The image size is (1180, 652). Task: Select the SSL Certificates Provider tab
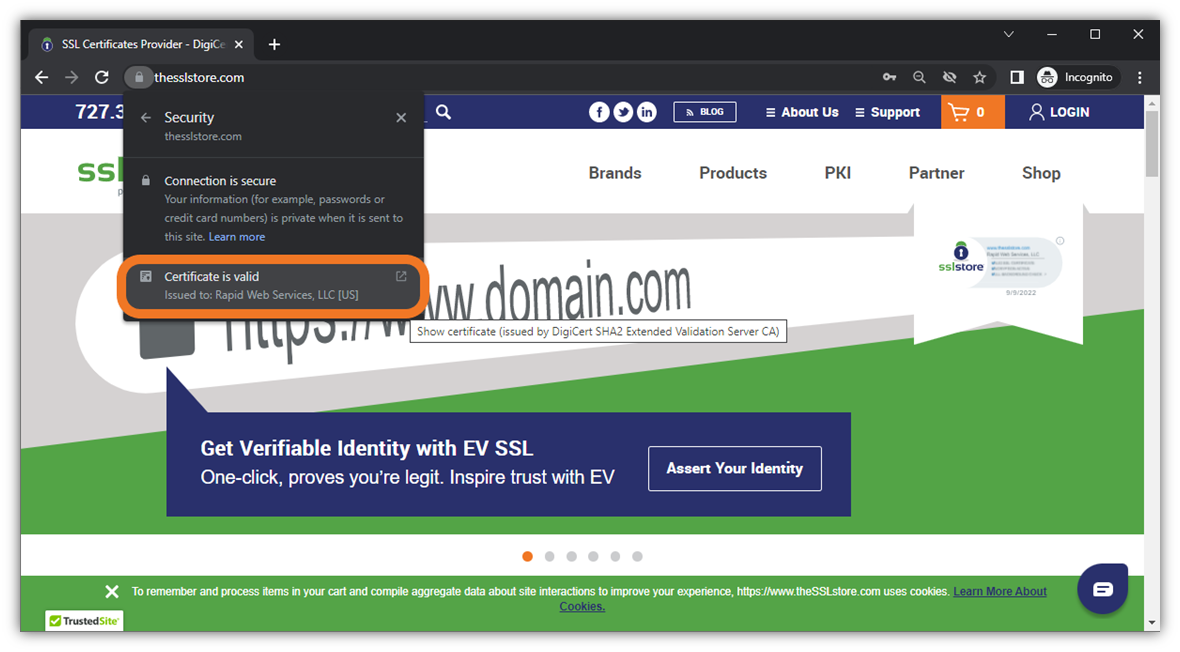point(142,44)
